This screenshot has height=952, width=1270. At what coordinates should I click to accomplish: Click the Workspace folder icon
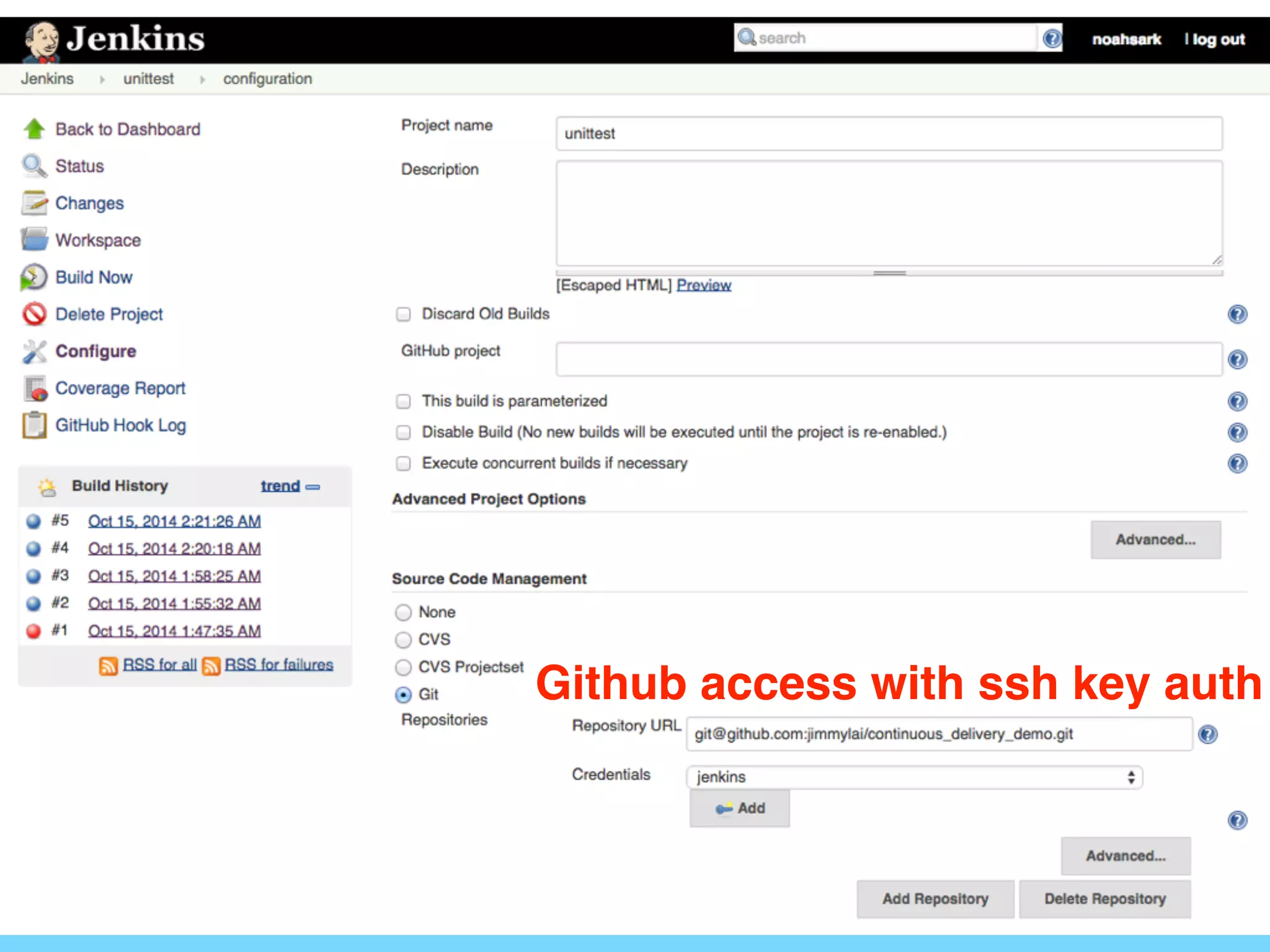tap(34, 239)
